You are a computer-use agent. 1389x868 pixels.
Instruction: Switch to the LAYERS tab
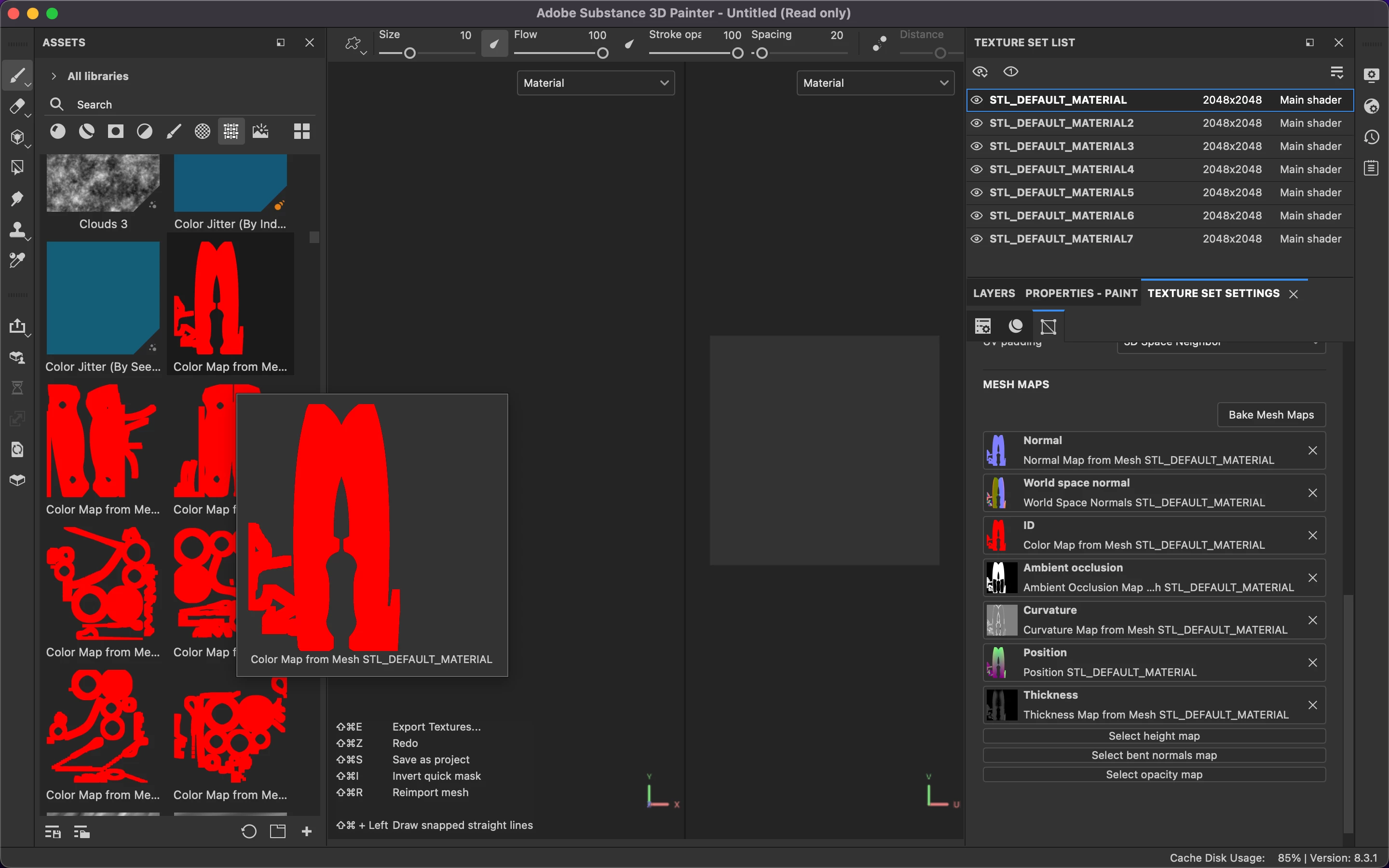pyautogui.click(x=994, y=293)
